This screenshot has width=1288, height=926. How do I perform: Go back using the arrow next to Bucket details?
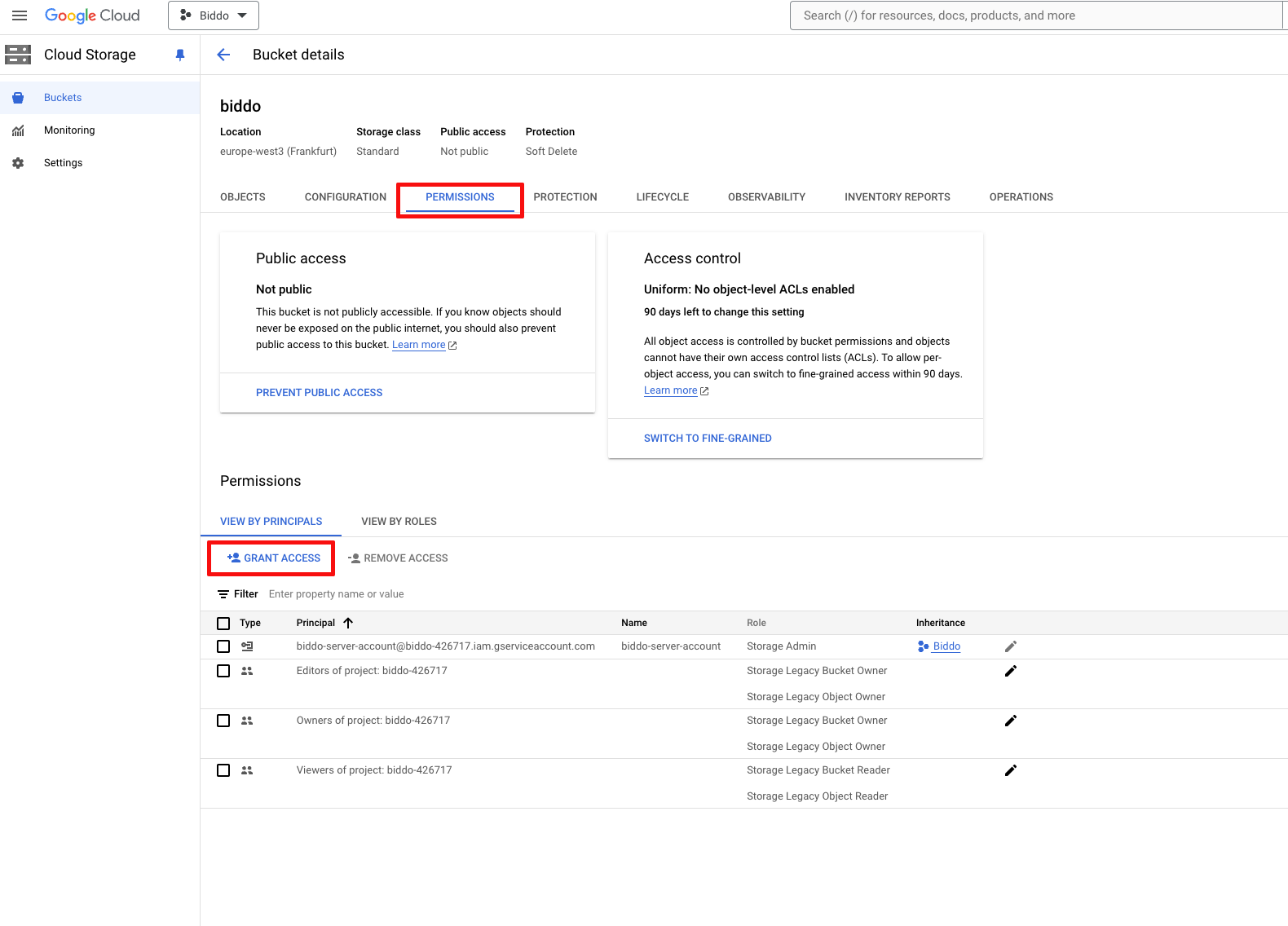click(x=223, y=55)
